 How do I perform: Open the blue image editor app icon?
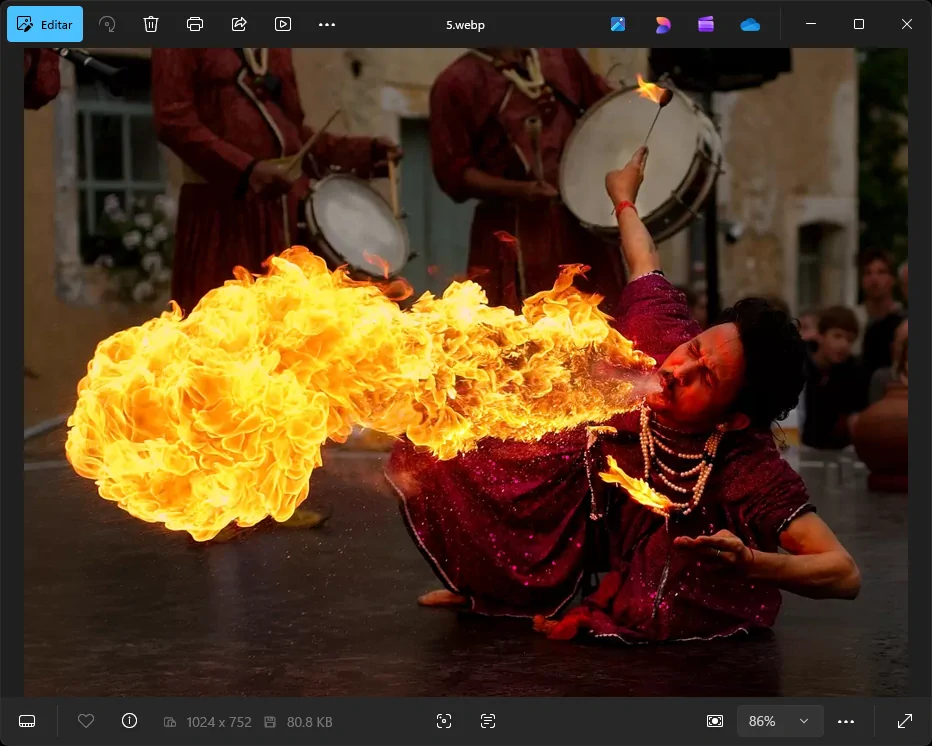[x=618, y=24]
